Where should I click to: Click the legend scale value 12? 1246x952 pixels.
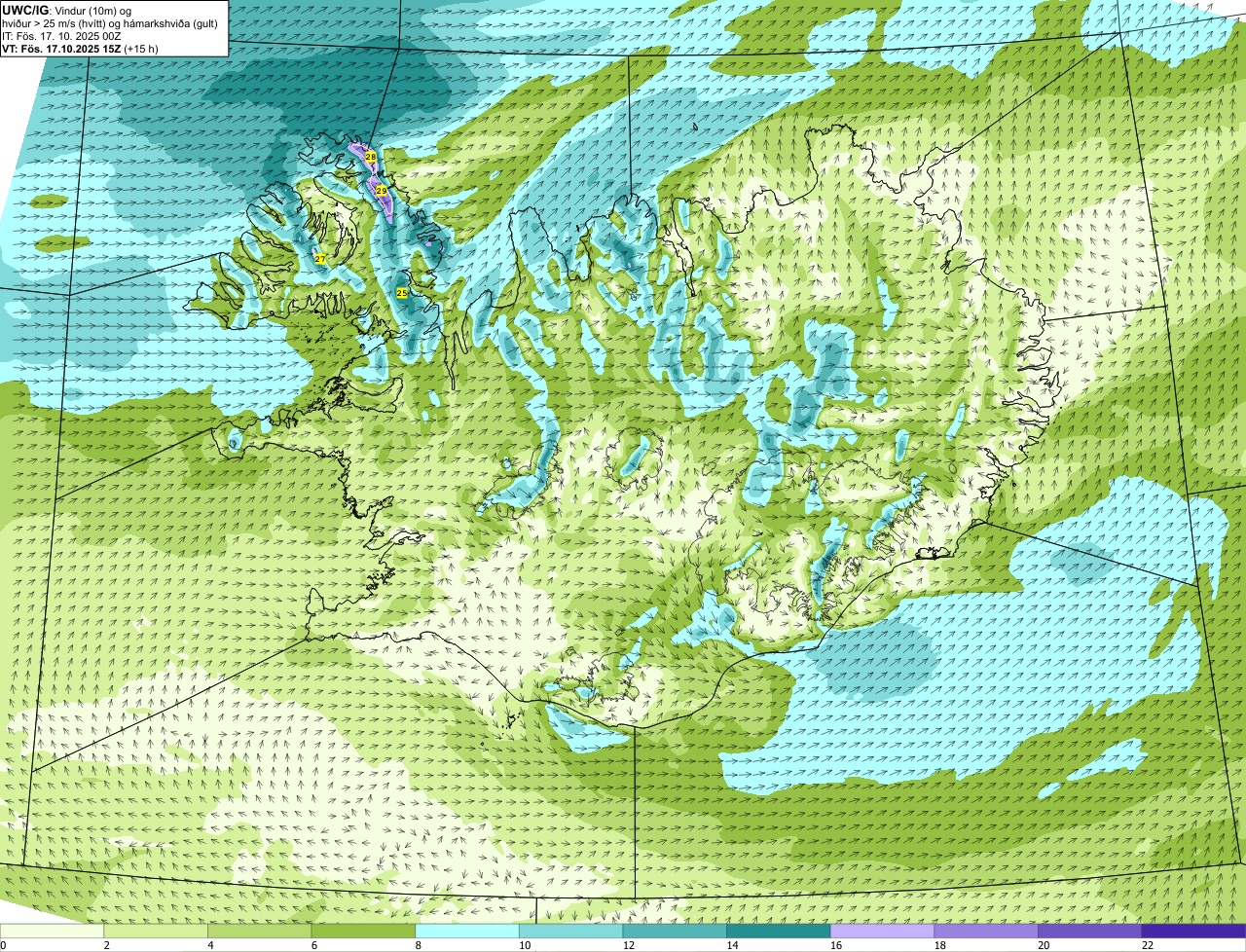click(x=629, y=945)
